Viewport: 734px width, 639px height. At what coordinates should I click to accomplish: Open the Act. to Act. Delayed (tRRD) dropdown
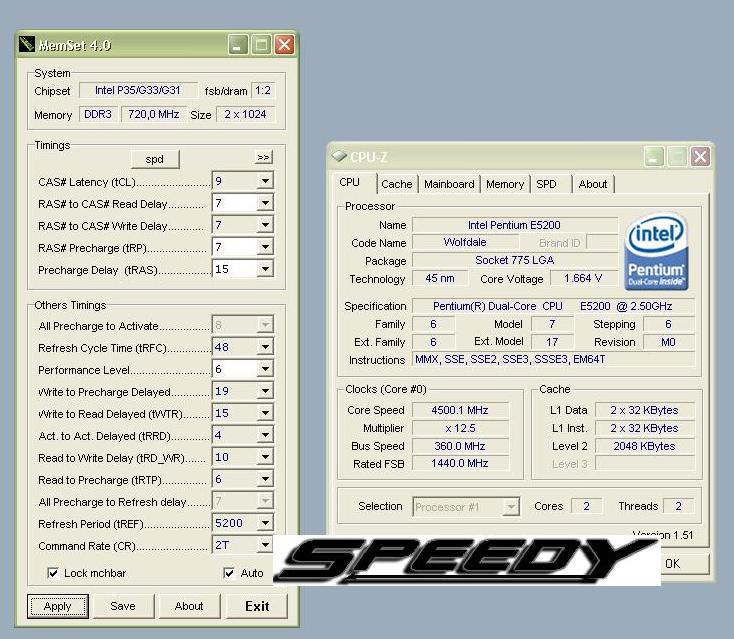point(265,435)
